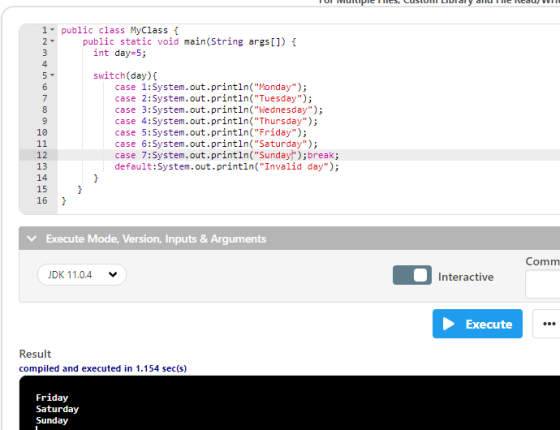
Task: Click the MyClass name on line 1
Action: [149, 30]
